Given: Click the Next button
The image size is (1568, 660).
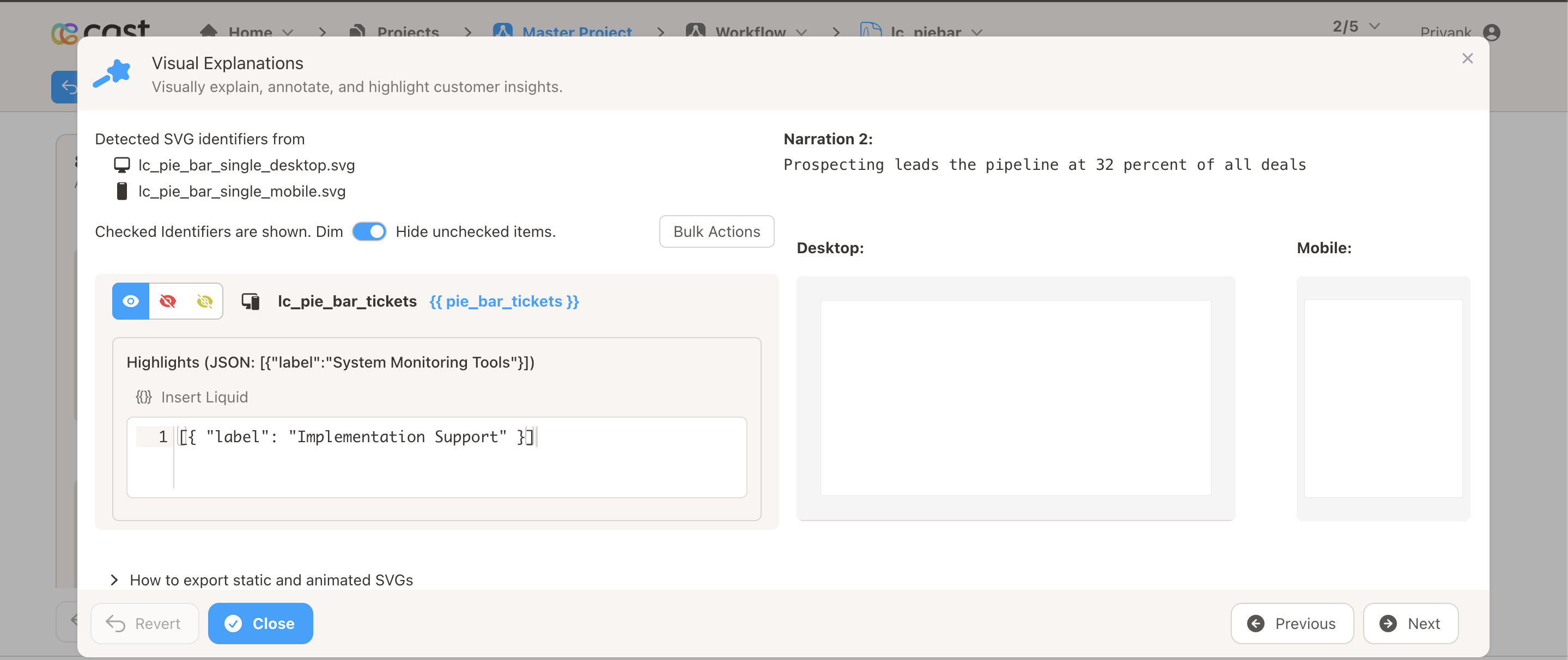Looking at the screenshot, I should tap(1410, 624).
